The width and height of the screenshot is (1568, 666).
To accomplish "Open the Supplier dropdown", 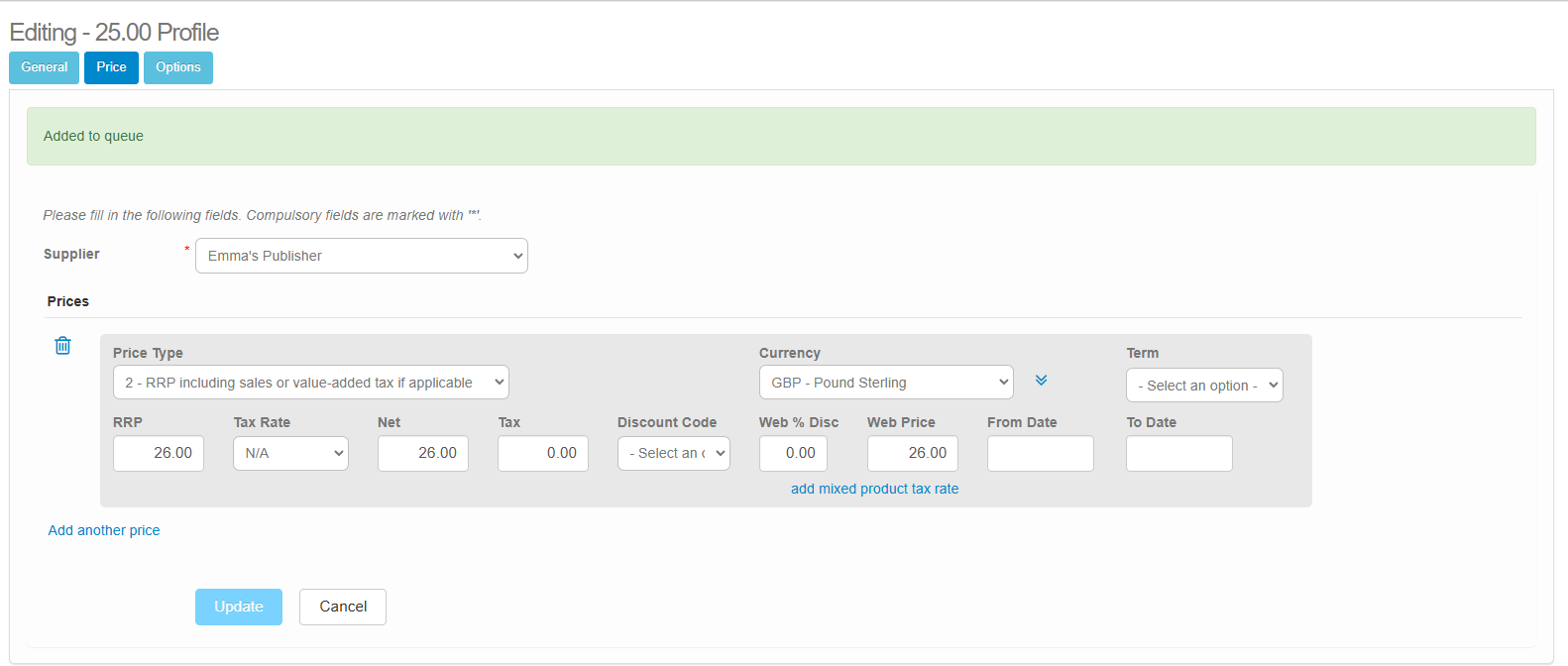I will 362,256.
